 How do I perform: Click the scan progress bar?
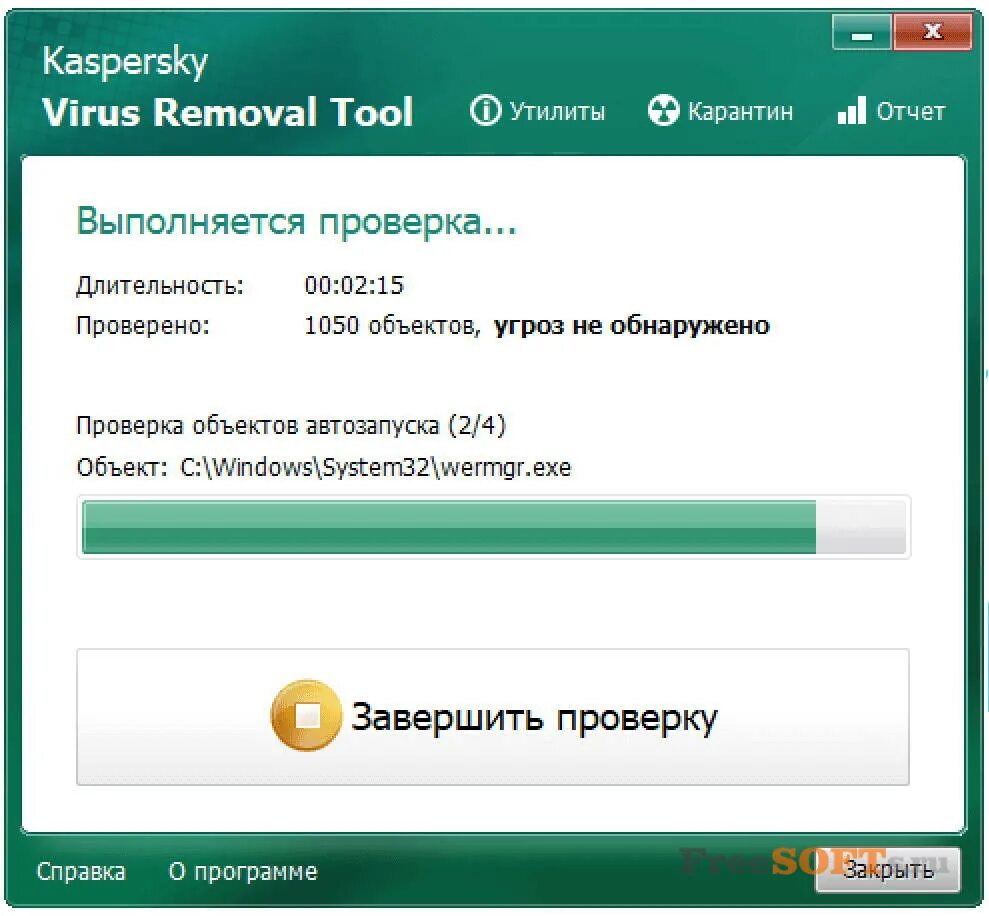coord(493,527)
